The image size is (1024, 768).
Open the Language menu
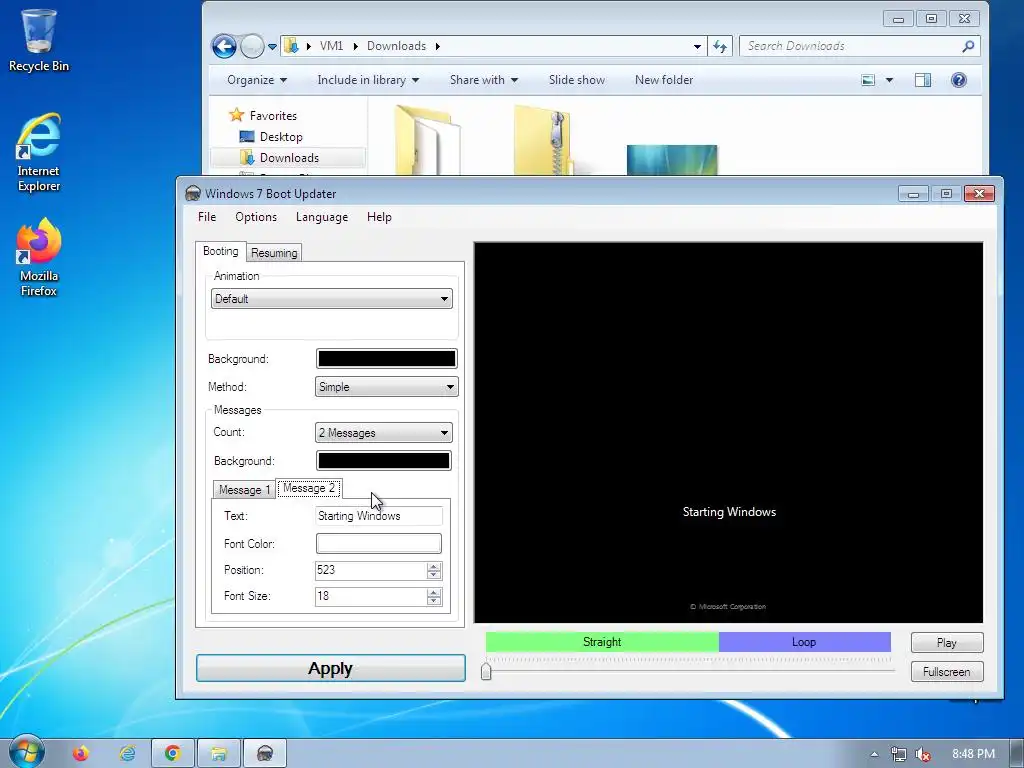pos(322,217)
